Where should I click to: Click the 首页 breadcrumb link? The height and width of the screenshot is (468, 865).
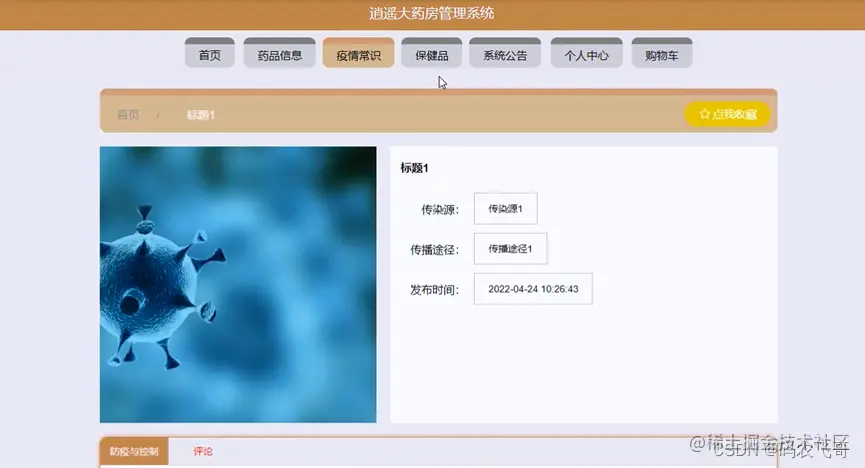[x=129, y=115]
